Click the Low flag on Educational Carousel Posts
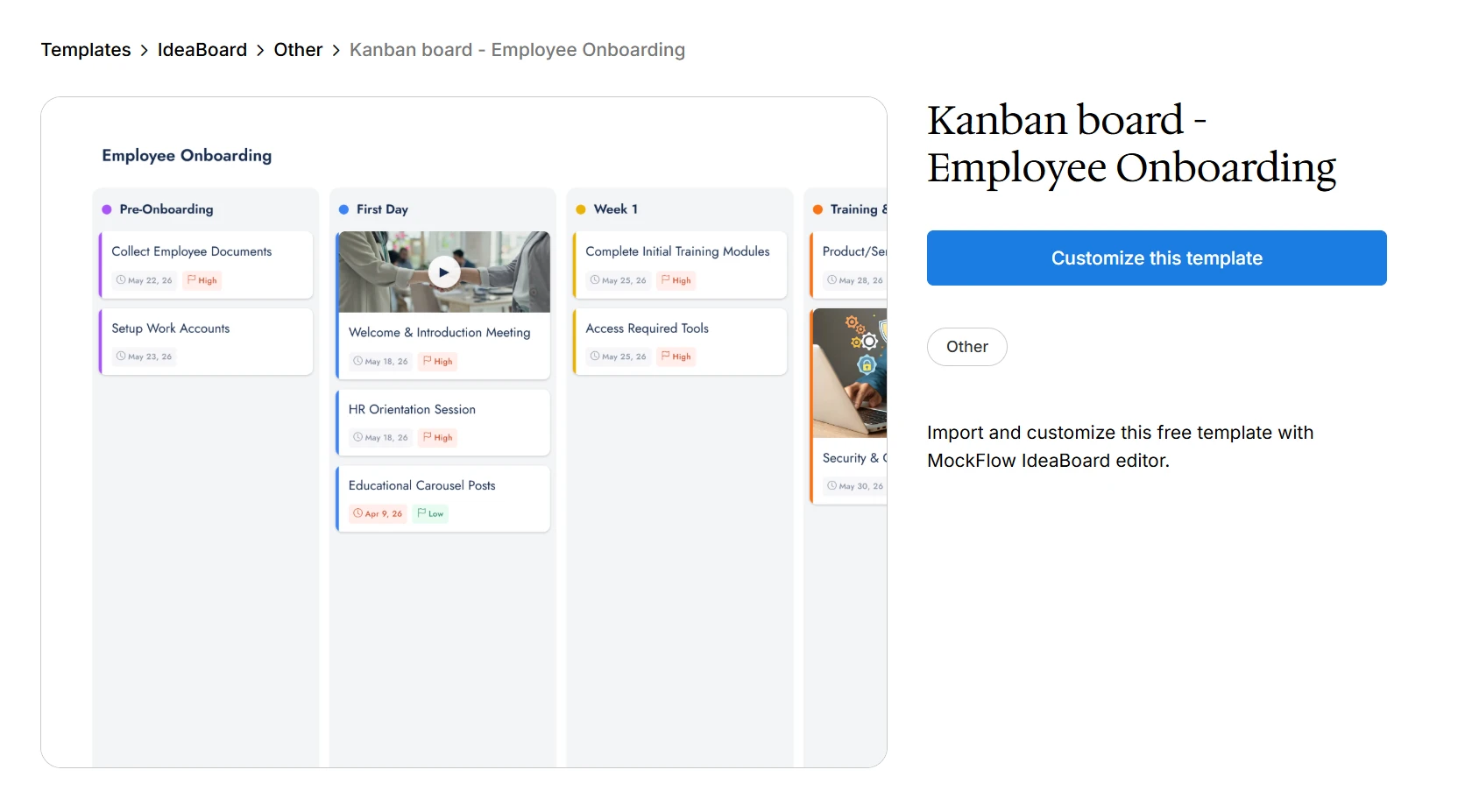Viewport: 1465px width, 812px height. tap(430, 513)
